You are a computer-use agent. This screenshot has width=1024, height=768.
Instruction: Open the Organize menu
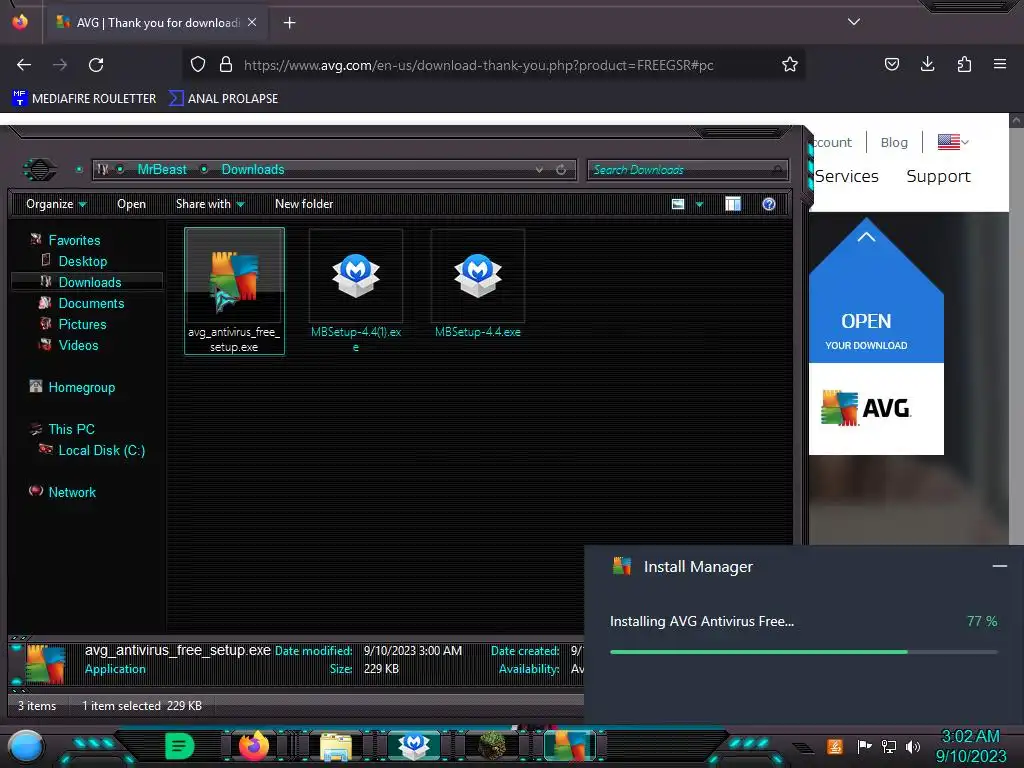tap(56, 204)
